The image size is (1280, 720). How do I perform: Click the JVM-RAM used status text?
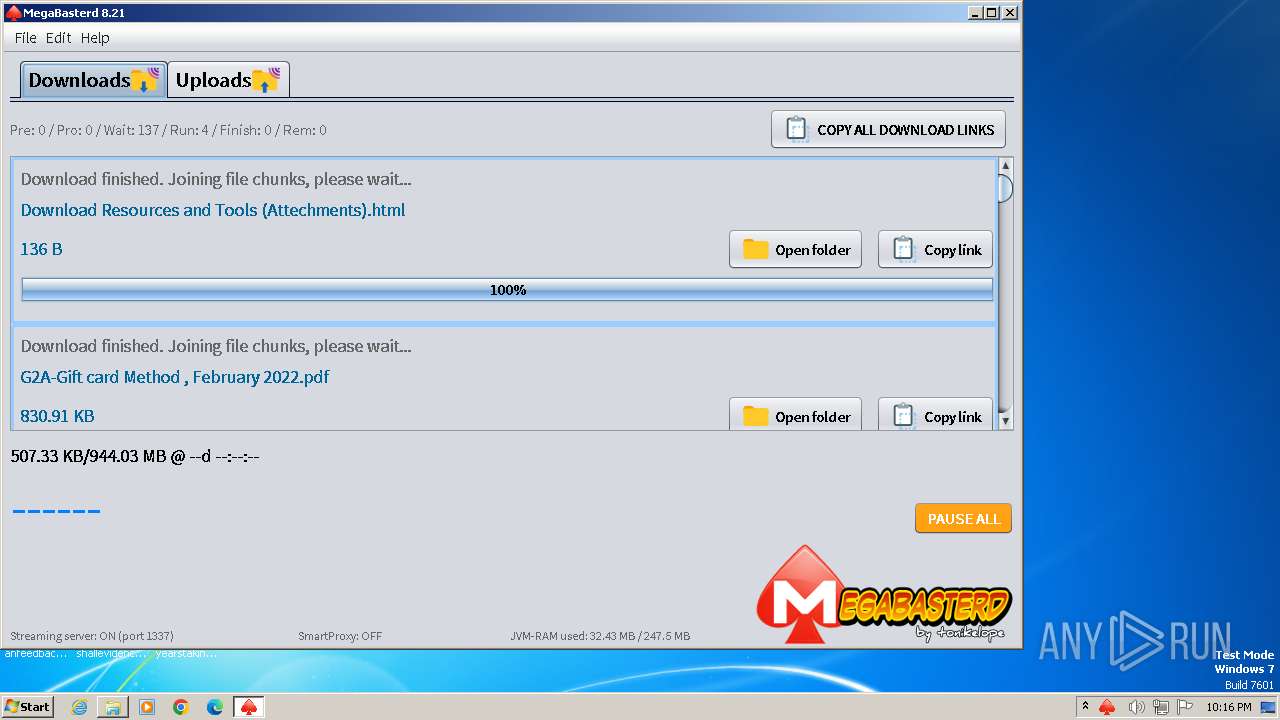(x=600, y=636)
